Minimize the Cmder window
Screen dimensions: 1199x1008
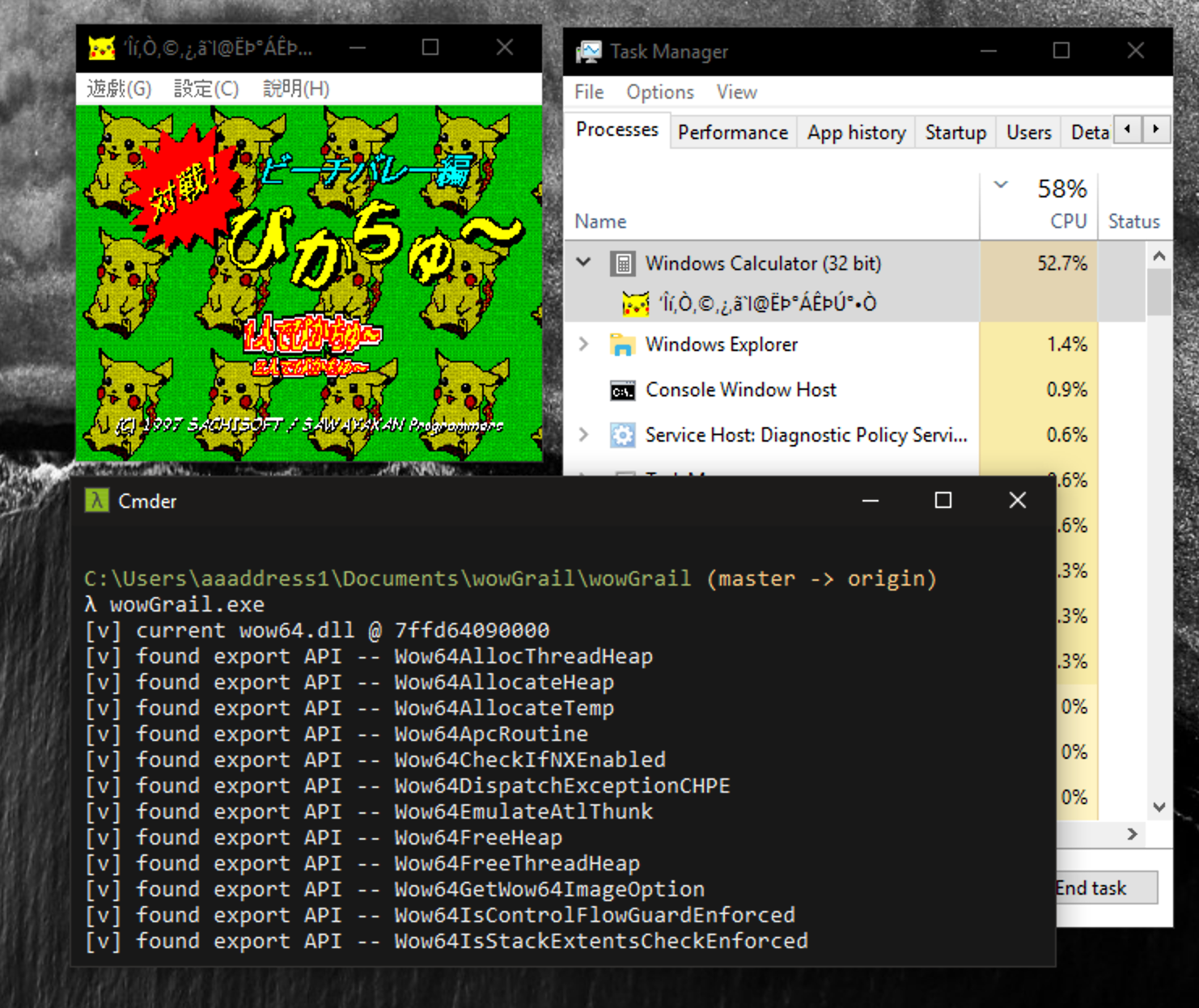click(x=871, y=500)
